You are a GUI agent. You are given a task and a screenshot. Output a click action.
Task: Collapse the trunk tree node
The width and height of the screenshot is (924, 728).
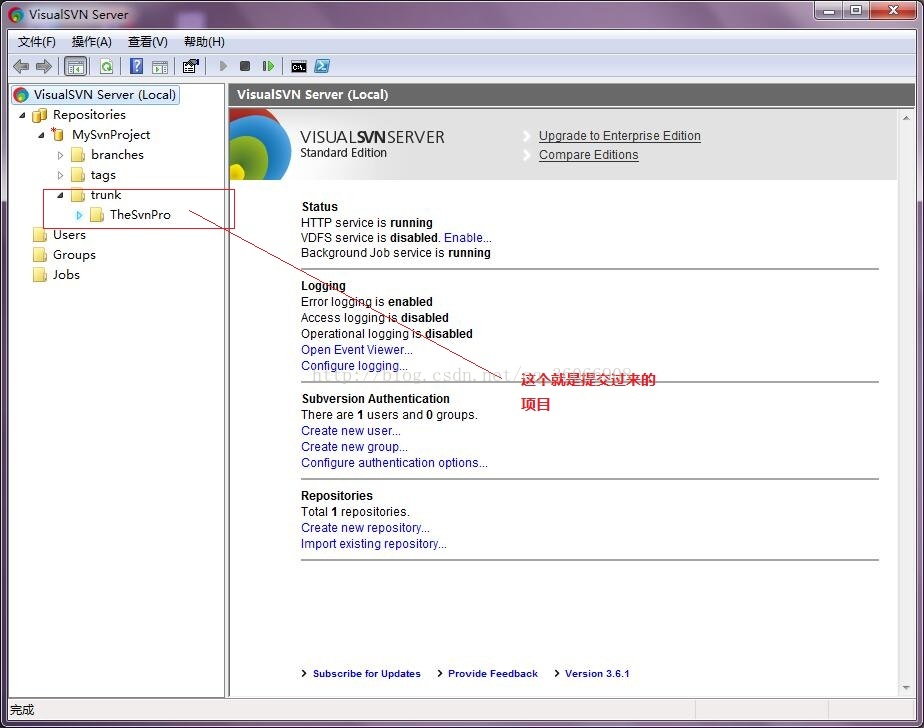pos(60,195)
